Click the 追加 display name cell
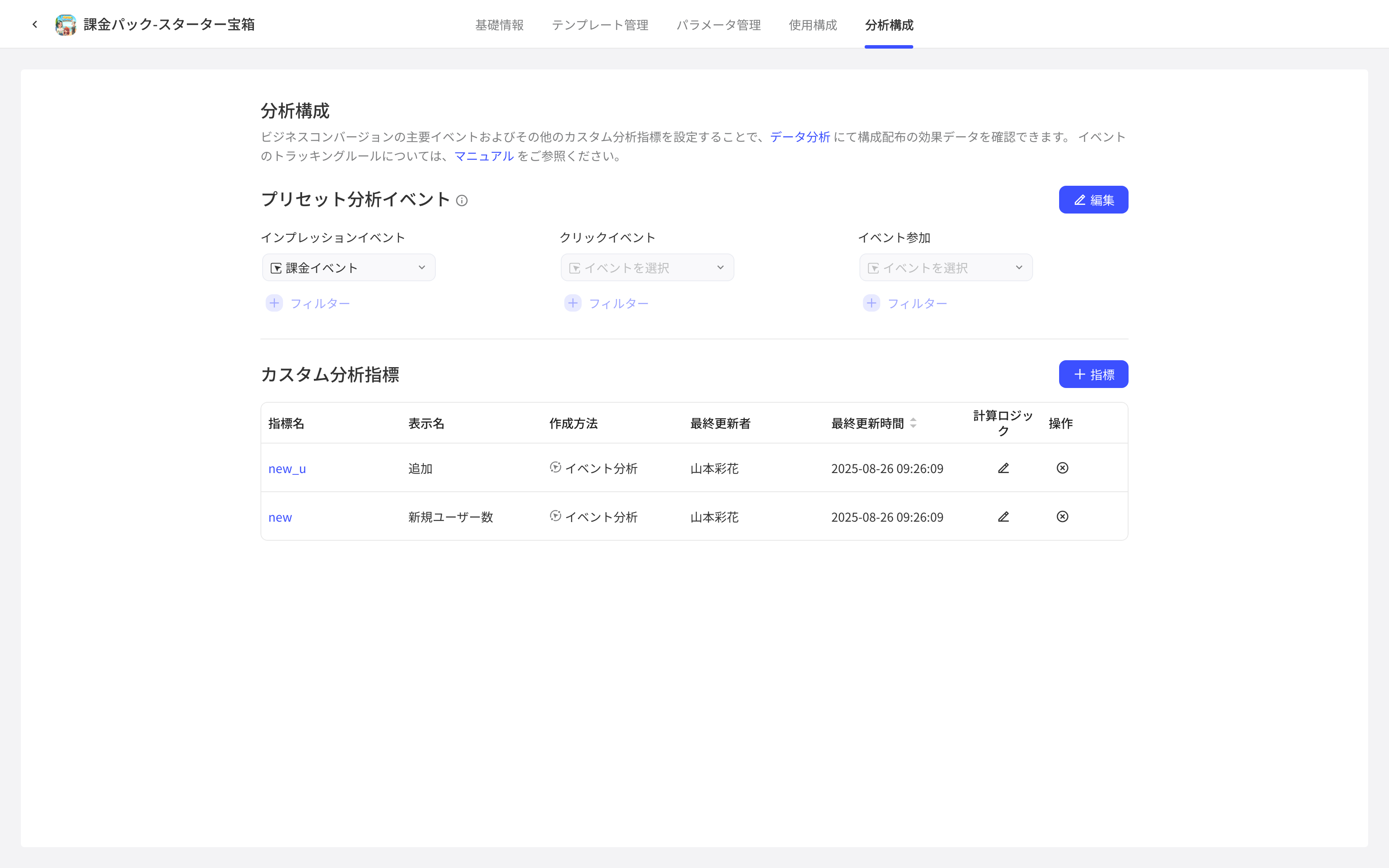The width and height of the screenshot is (1389, 868). (420, 468)
